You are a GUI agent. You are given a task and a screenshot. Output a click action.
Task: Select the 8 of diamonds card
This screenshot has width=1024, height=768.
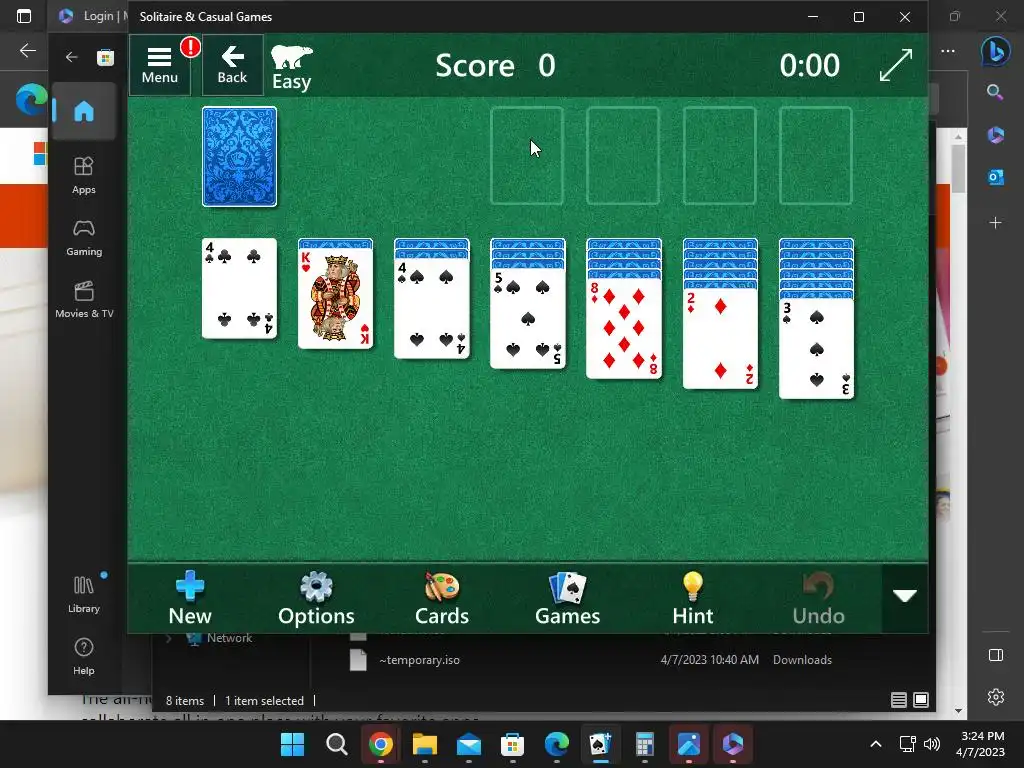(x=624, y=328)
